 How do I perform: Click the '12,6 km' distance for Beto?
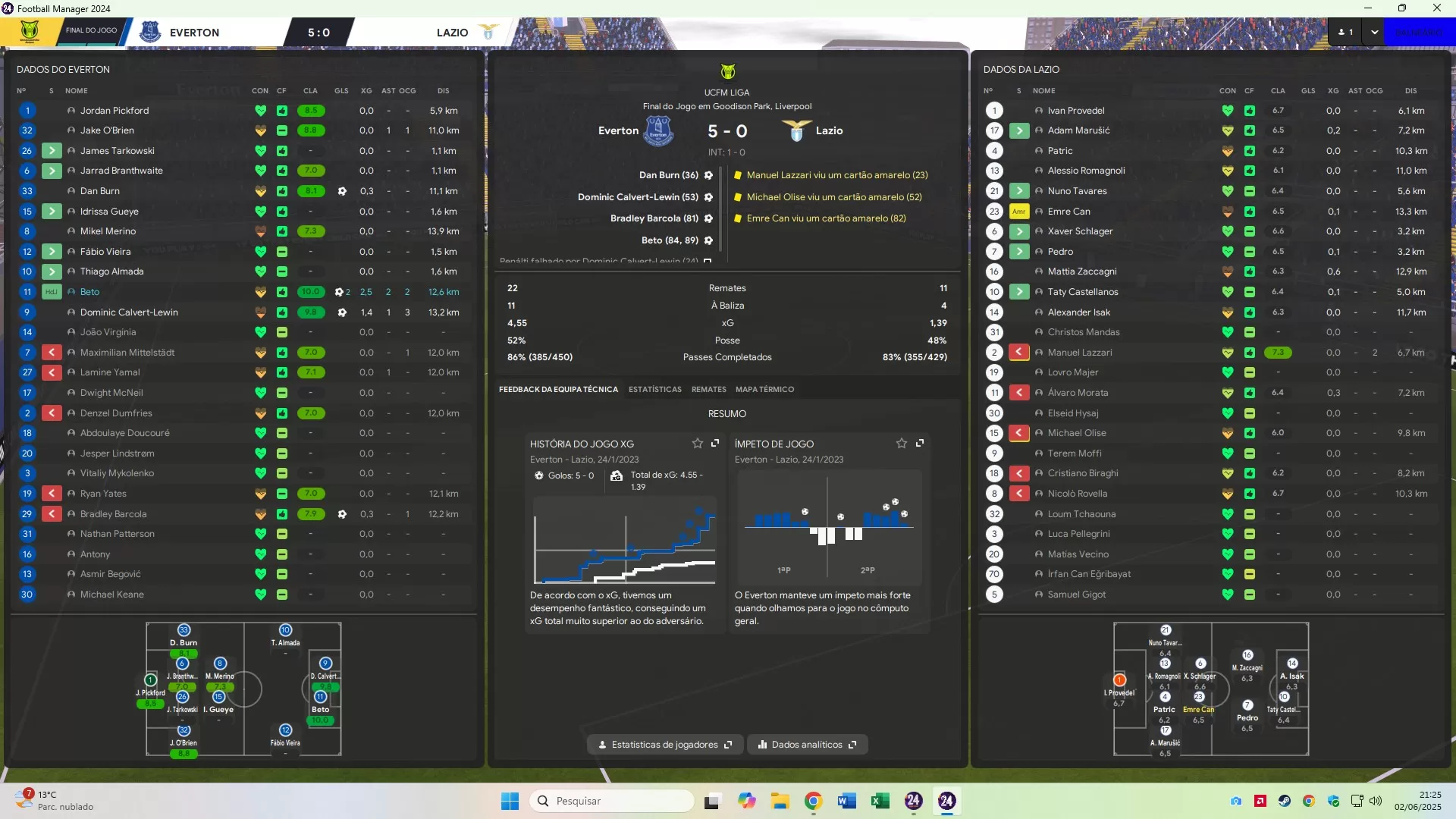click(444, 292)
